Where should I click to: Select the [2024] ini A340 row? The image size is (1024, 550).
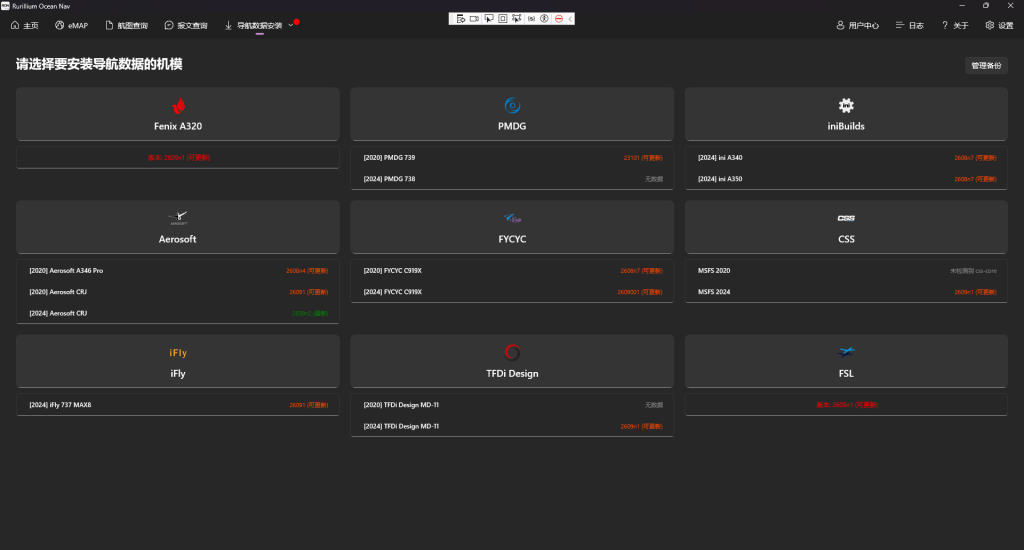coord(846,157)
